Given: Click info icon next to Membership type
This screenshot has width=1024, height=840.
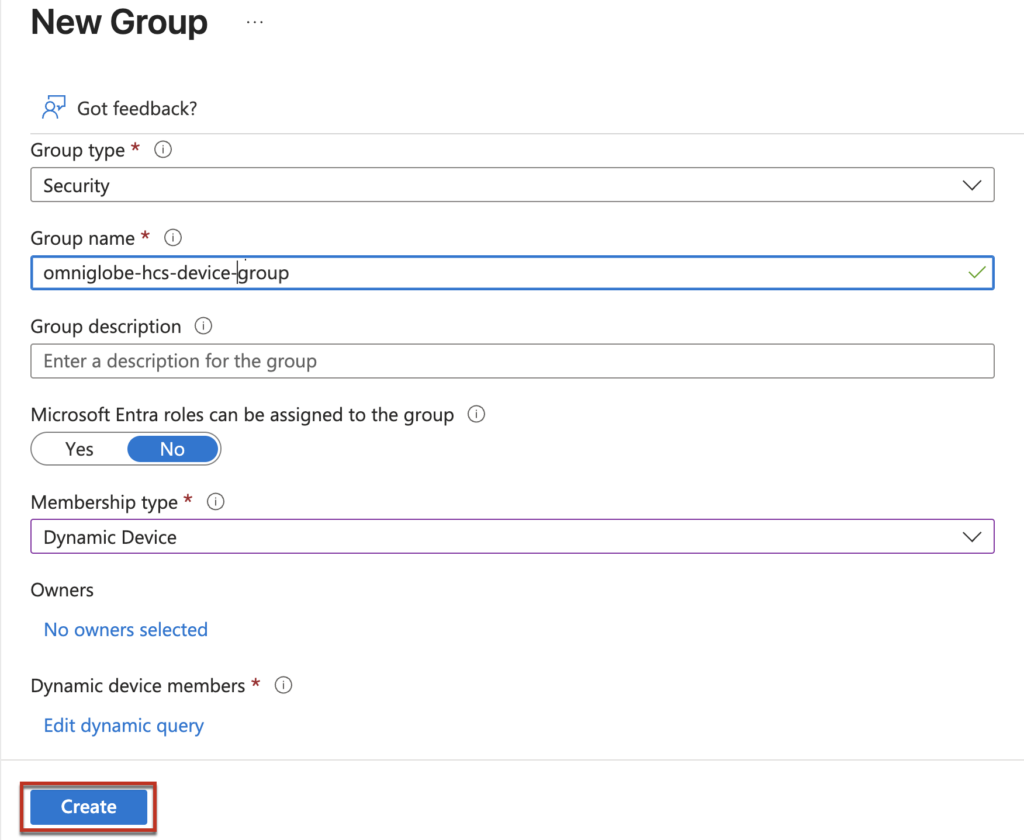Looking at the screenshot, I should (215, 502).
